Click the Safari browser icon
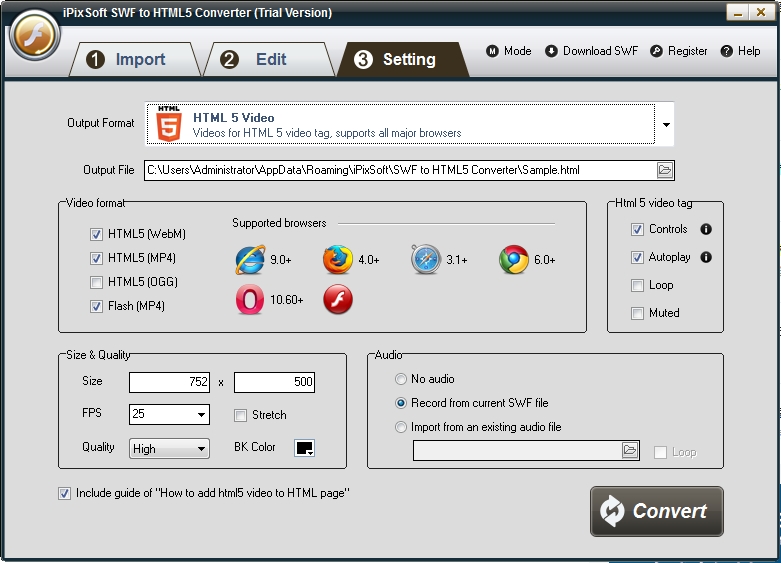The width and height of the screenshot is (781, 563). coord(425,260)
